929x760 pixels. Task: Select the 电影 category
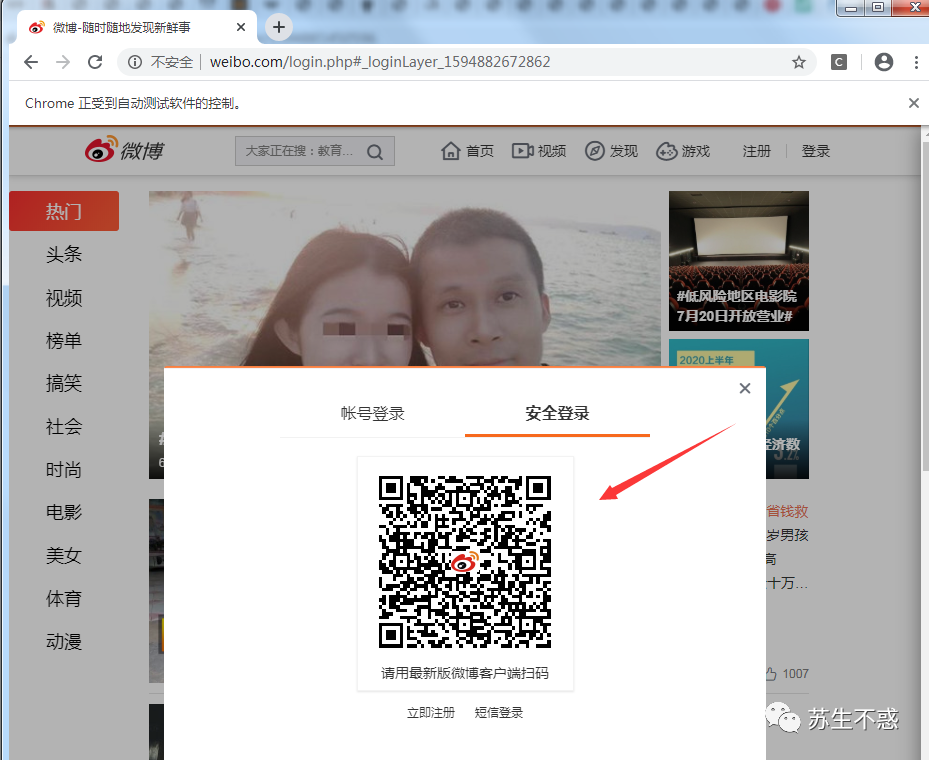point(64,512)
